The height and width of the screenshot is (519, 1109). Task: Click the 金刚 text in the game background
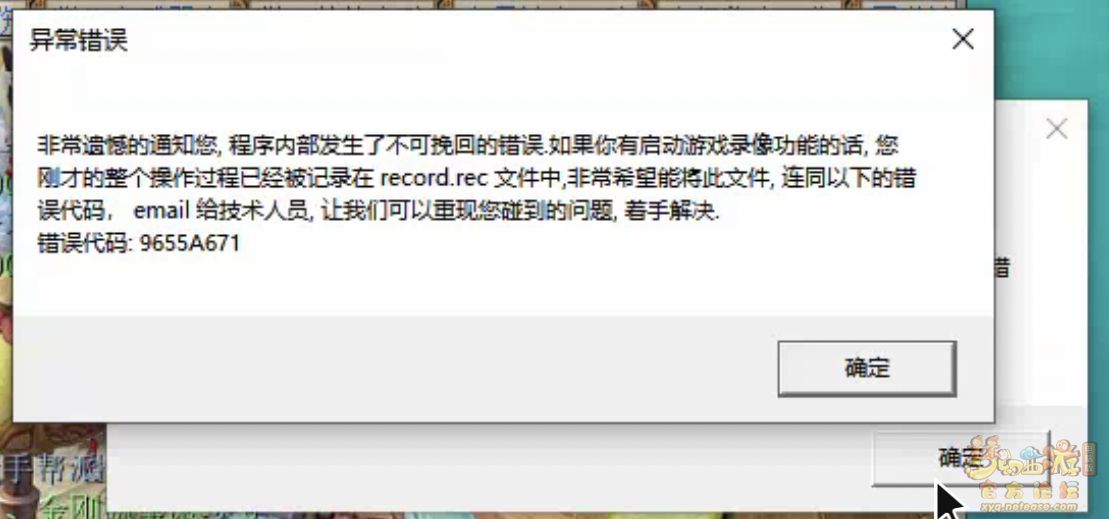click(71, 508)
